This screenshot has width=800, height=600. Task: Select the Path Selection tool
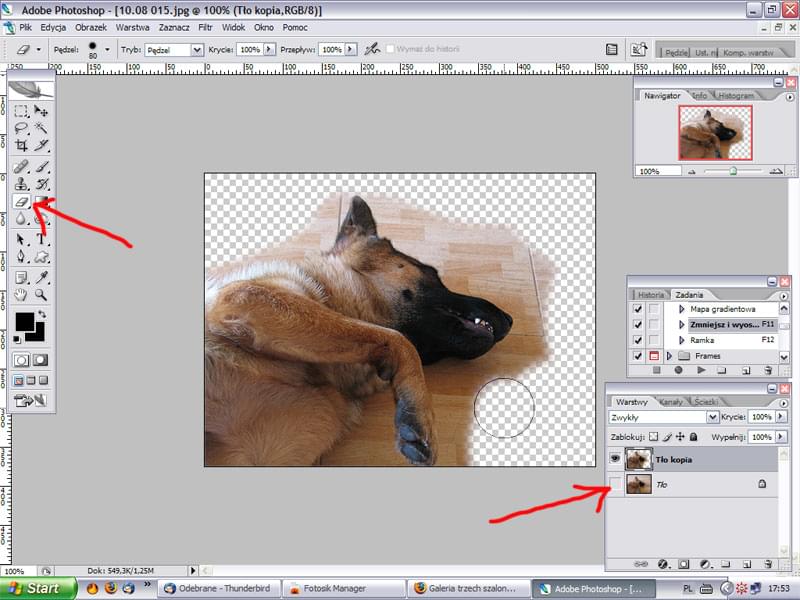[x=21, y=239]
